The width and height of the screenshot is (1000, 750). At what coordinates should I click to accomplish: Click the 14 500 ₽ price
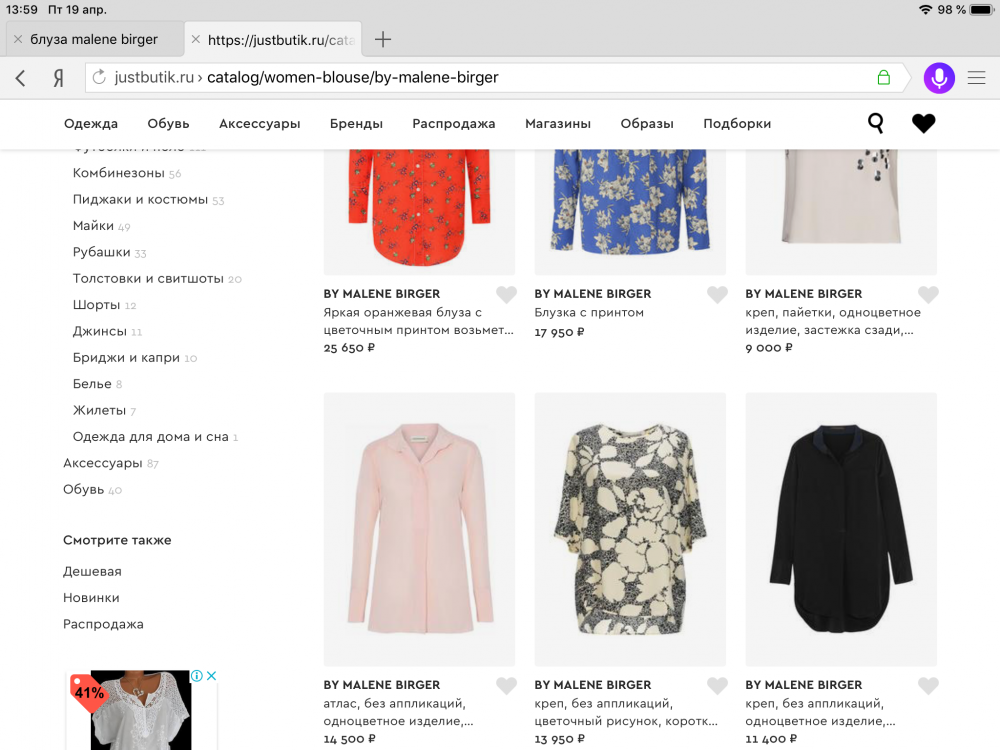pos(349,739)
